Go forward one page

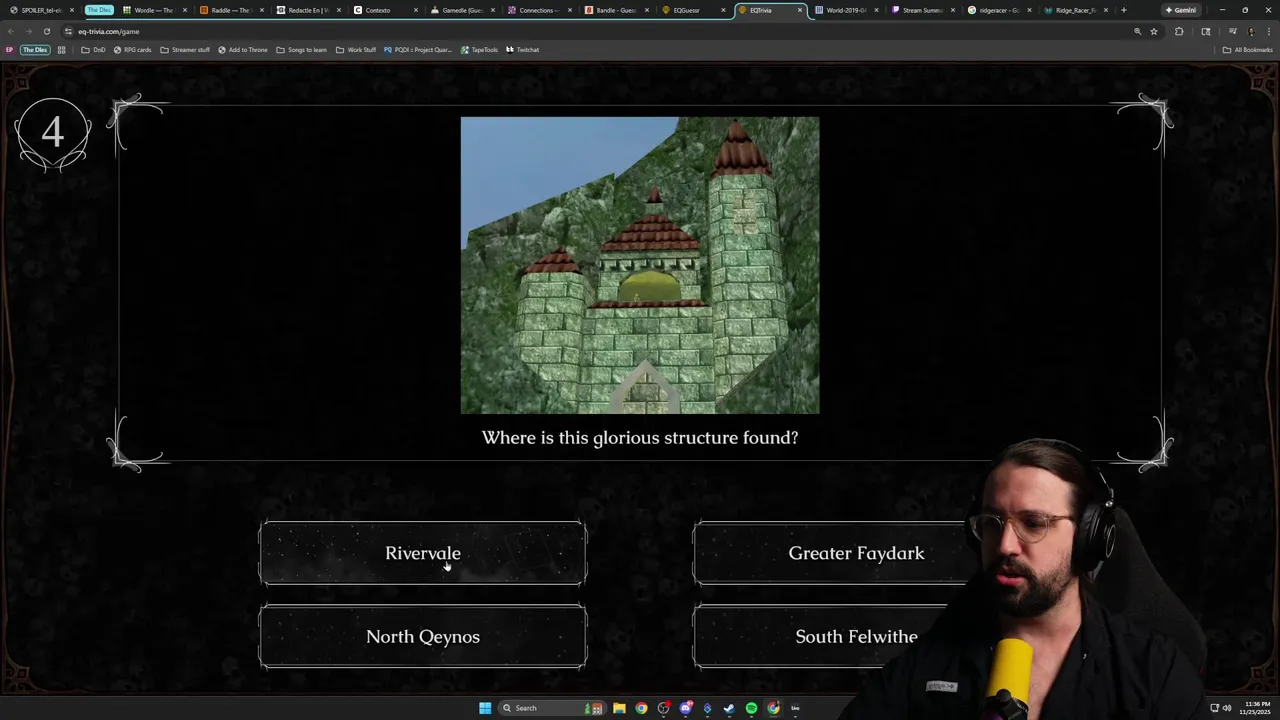(x=28, y=31)
